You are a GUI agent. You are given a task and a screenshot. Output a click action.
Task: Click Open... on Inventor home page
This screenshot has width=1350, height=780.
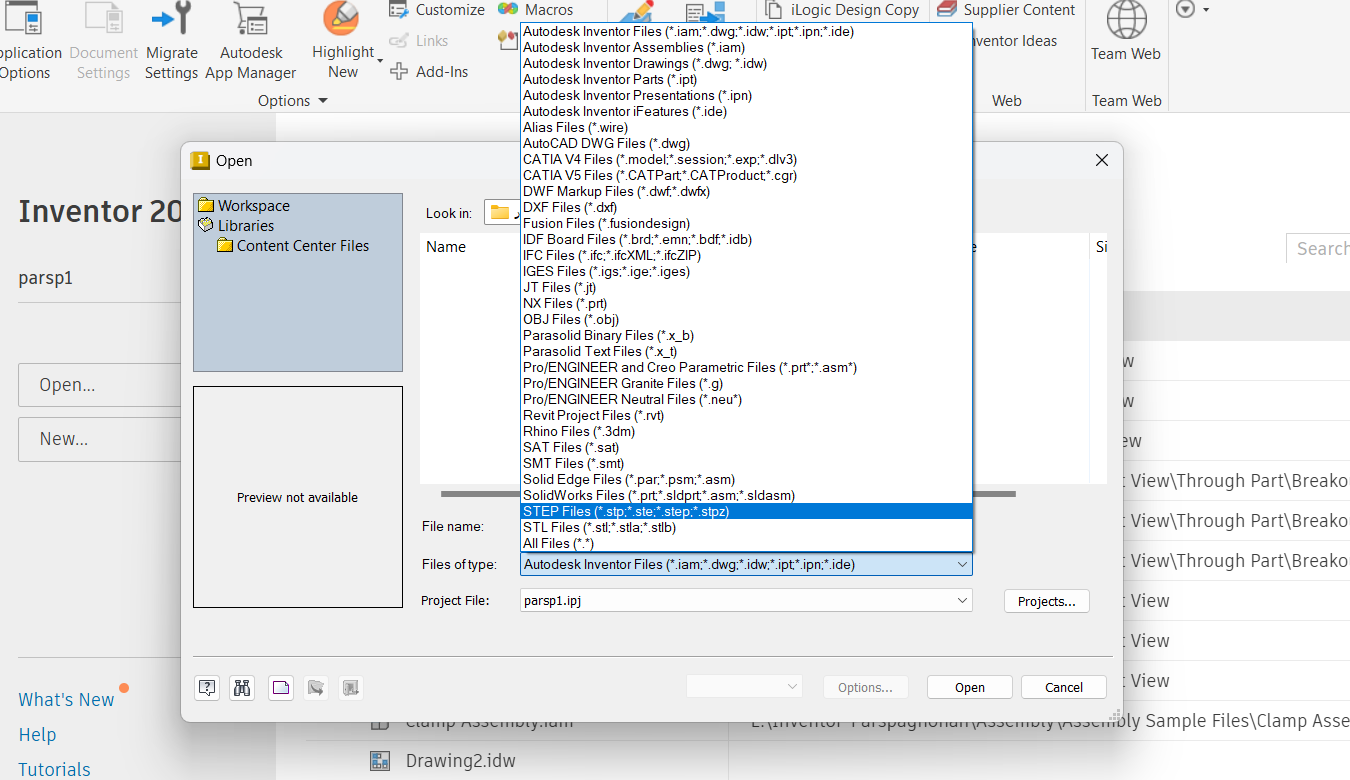(x=99, y=385)
